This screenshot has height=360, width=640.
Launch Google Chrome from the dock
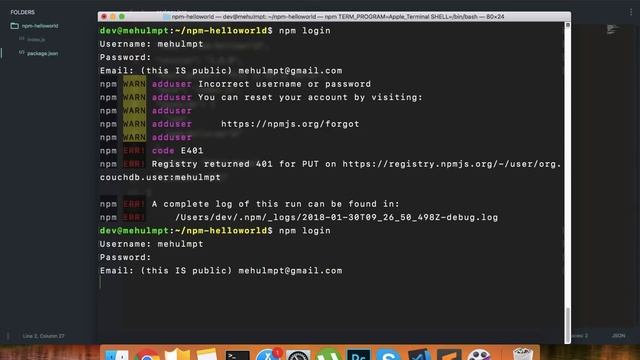coord(146,354)
